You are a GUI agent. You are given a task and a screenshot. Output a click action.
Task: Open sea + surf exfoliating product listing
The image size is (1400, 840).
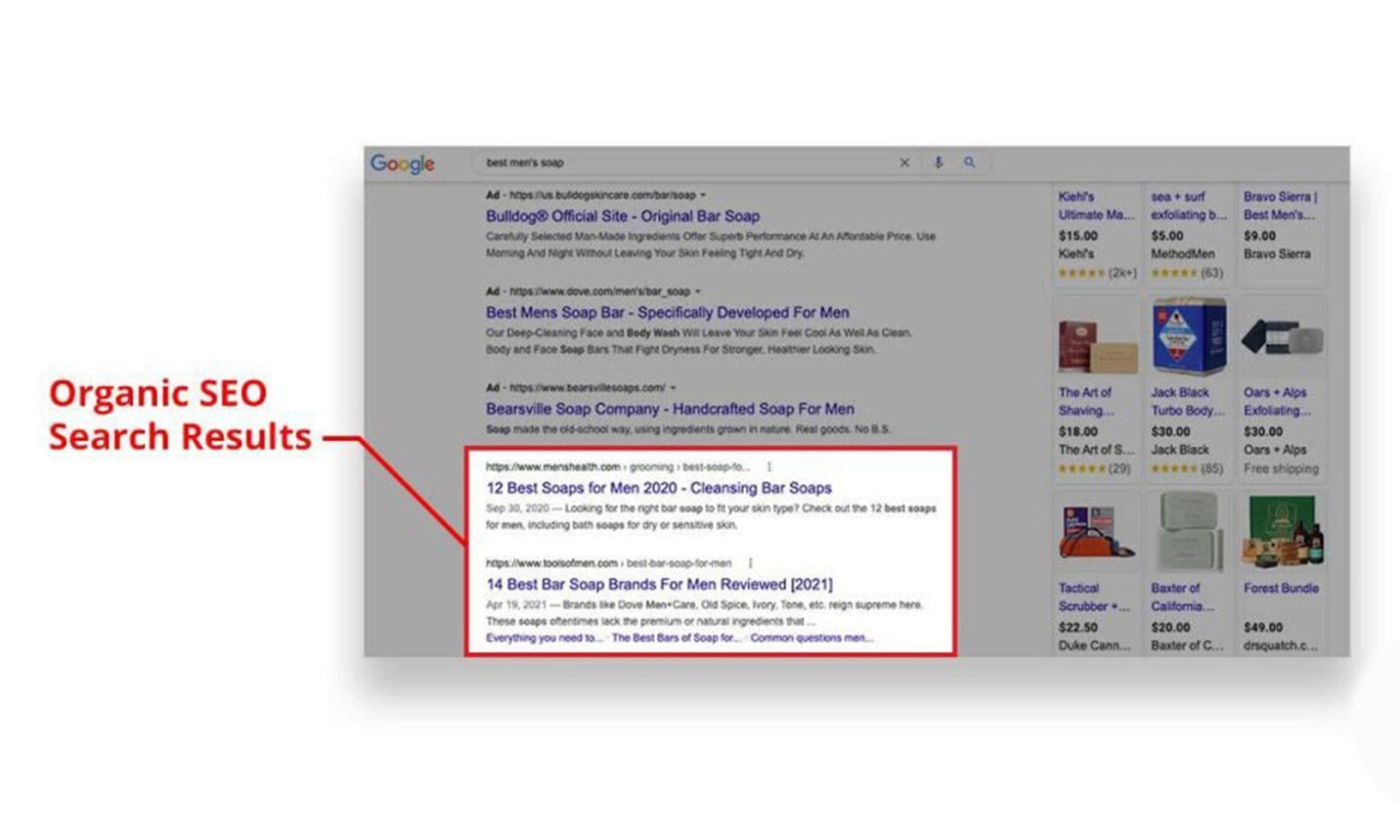coord(1188,205)
